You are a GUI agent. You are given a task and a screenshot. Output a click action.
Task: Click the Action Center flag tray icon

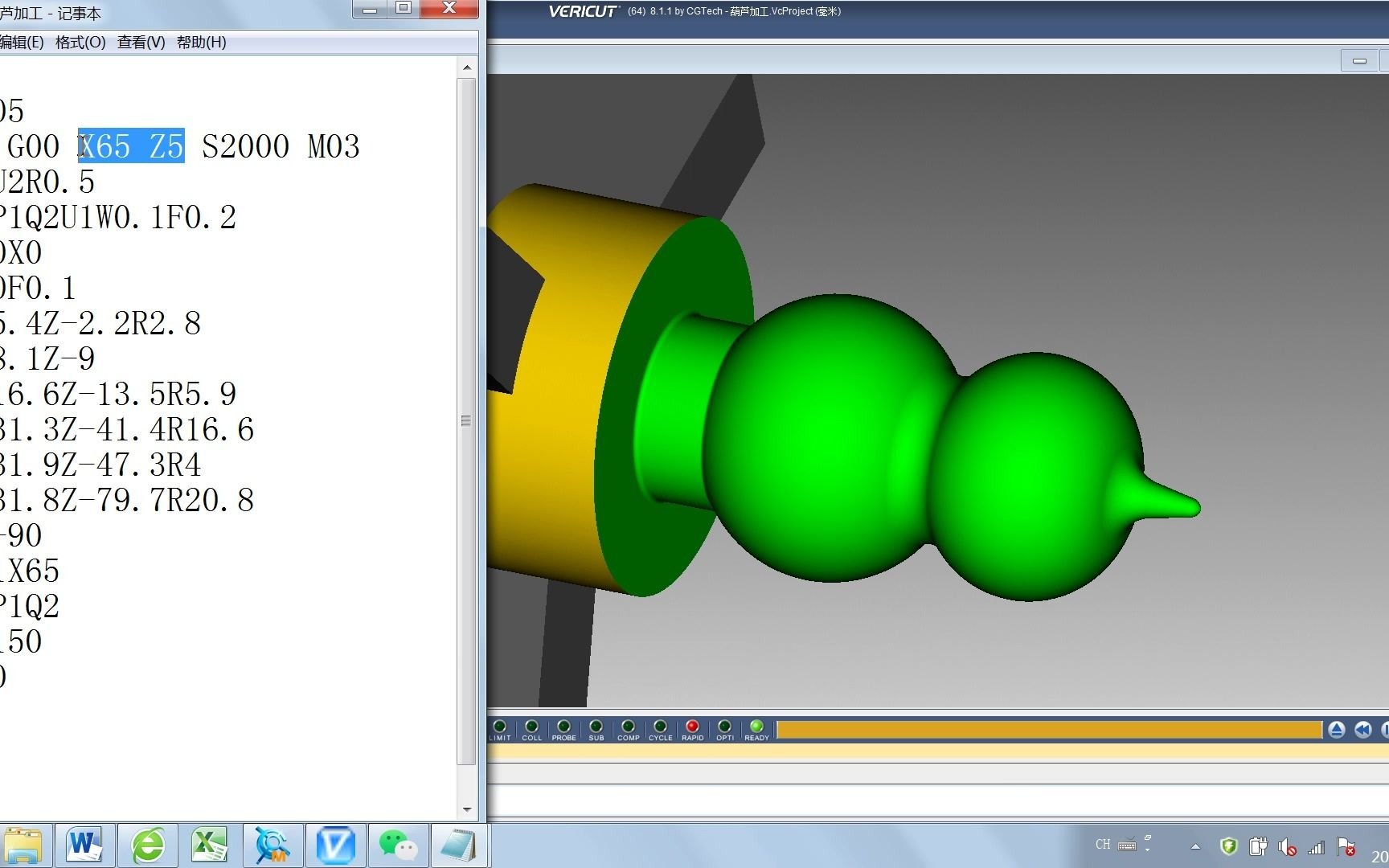pyautogui.click(x=1346, y=846)
